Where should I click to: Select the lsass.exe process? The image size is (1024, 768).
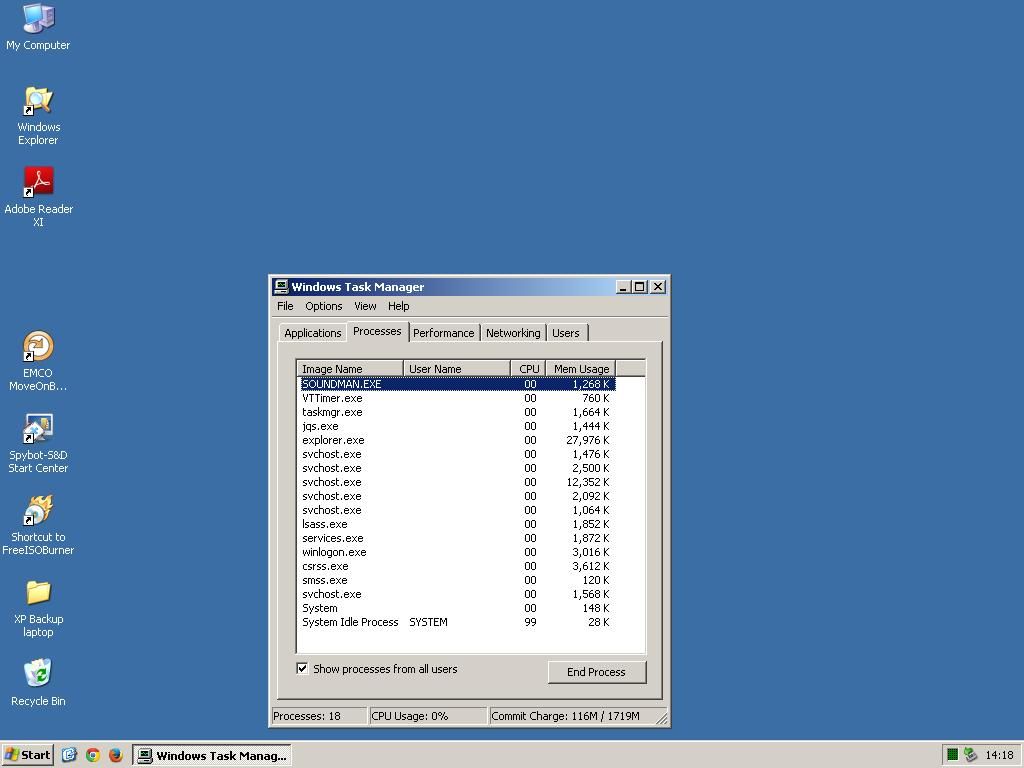456,524
